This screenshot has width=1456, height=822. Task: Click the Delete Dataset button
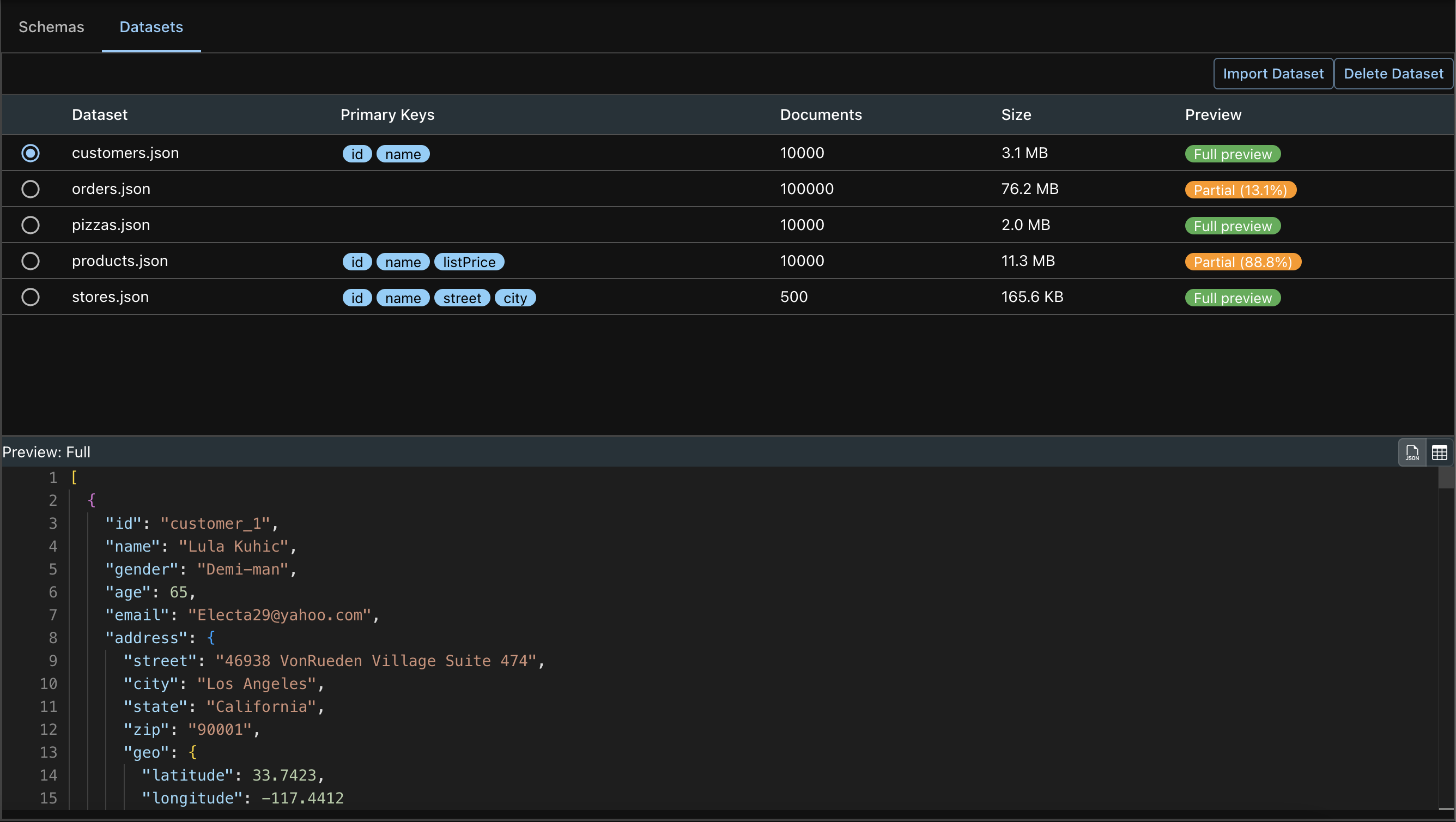[1393, 72]
